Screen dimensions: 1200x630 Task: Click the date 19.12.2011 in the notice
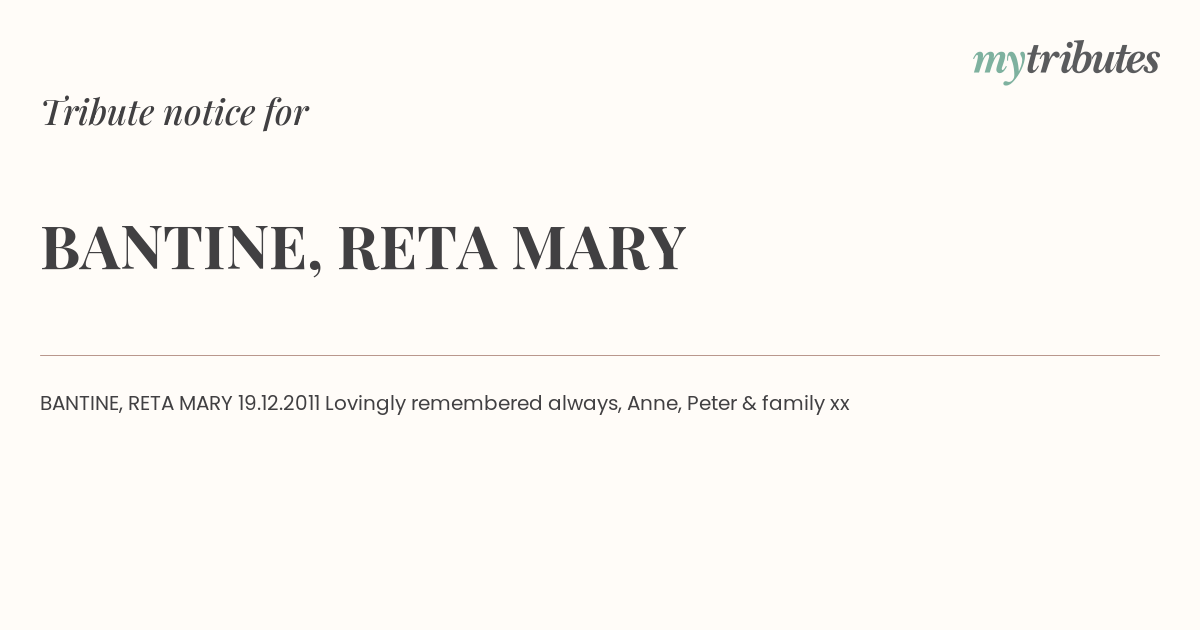[279, 404]
